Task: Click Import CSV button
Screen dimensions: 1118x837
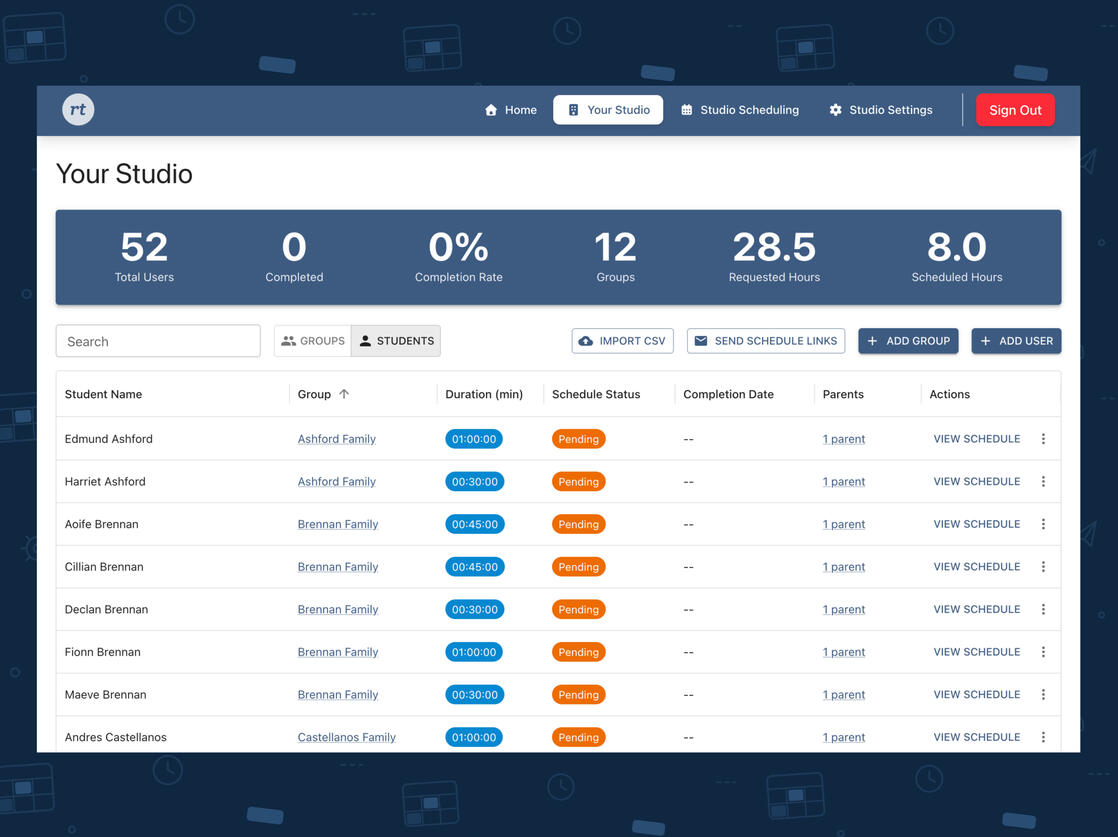Action: (622, 341)
